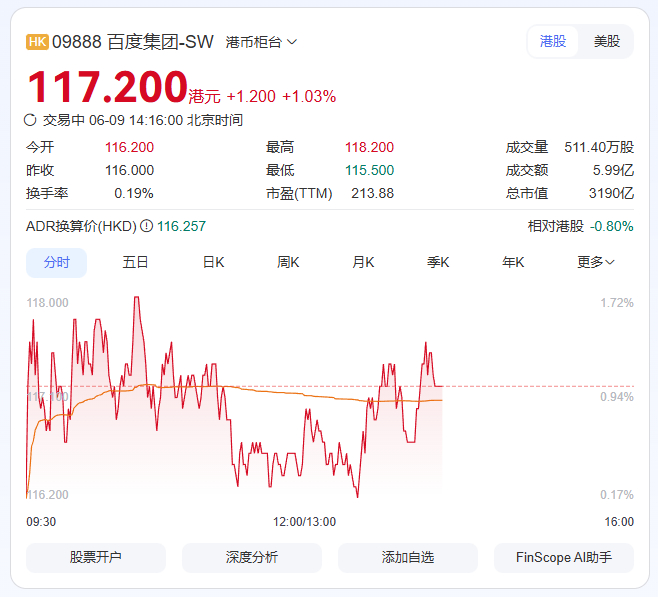Select the 日K chart tab
Image resolution: width=658 pixels, height=597 pixels.
click(x=213, y=263)
